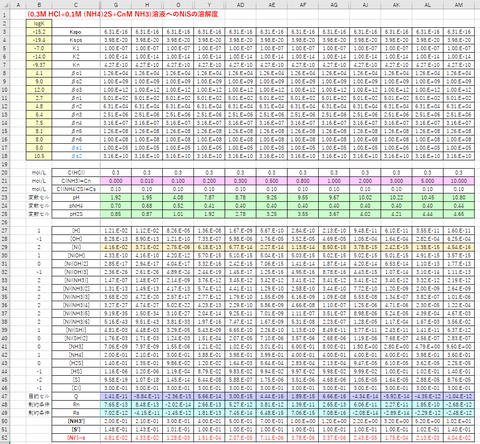
Task: Click the 'pH2S' row label cell
Action: [x=76, y=214]
